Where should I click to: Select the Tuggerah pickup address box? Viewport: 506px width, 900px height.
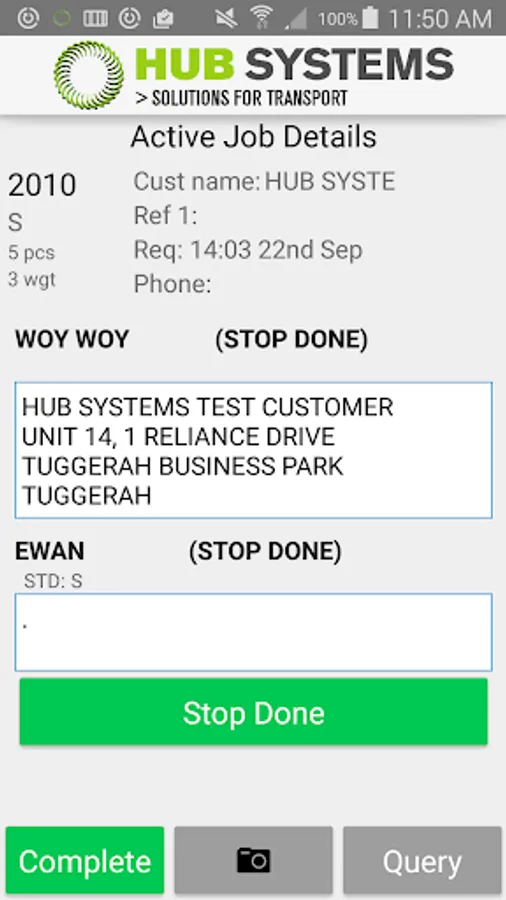(253, 450)
